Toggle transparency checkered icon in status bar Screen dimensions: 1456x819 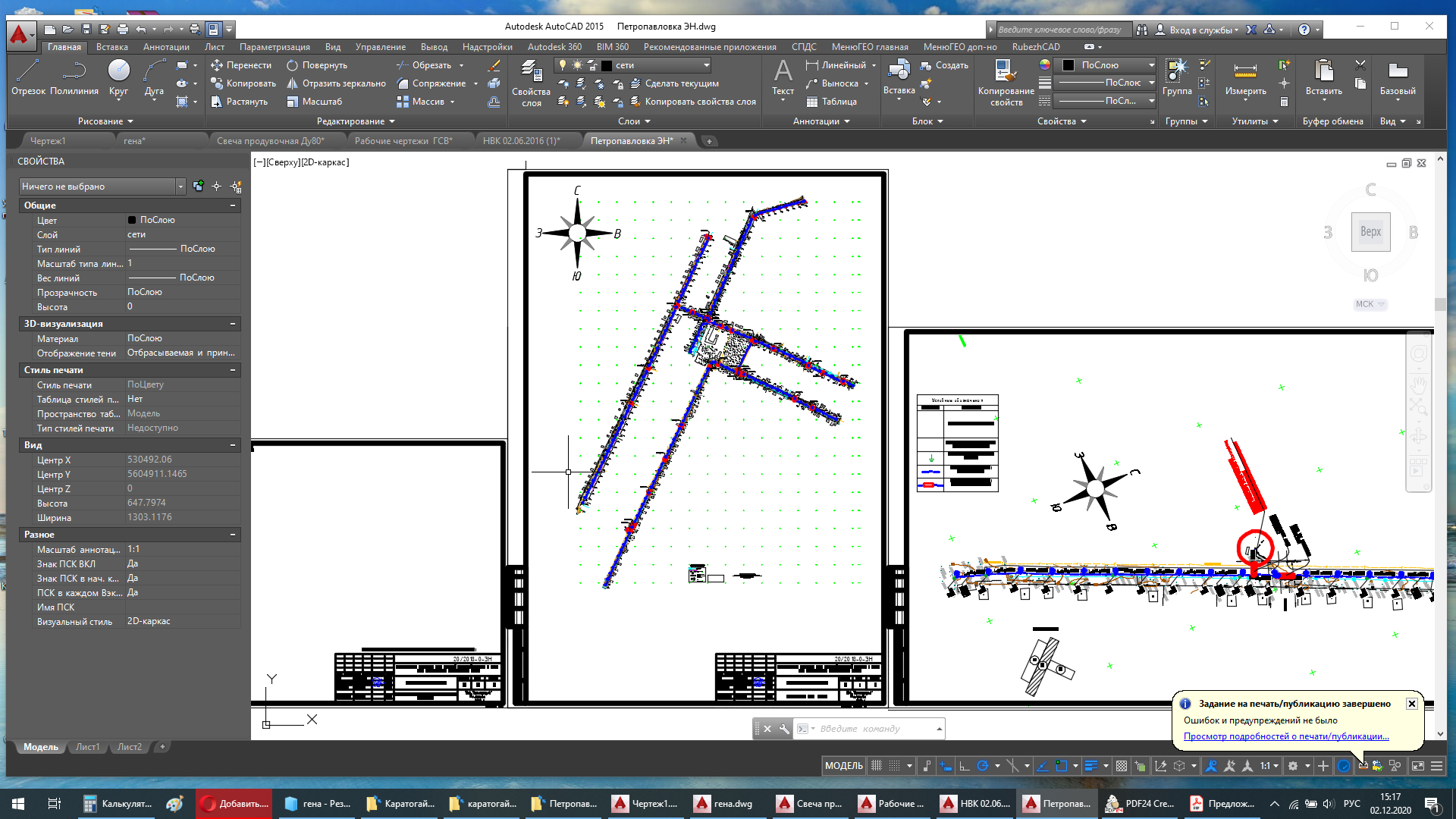tap(1122, 766)
